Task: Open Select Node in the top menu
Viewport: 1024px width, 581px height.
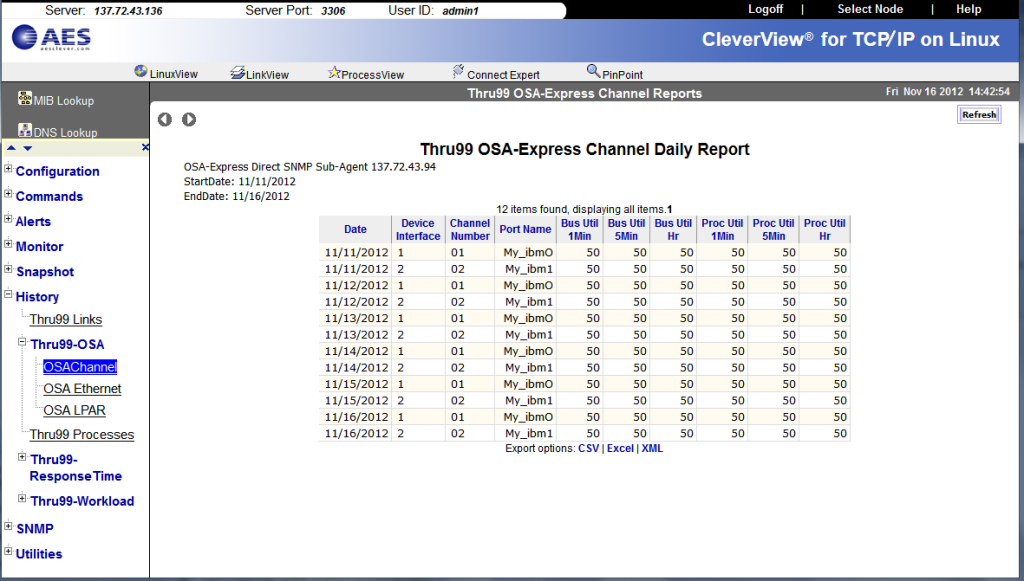Action: pos(869,9)
